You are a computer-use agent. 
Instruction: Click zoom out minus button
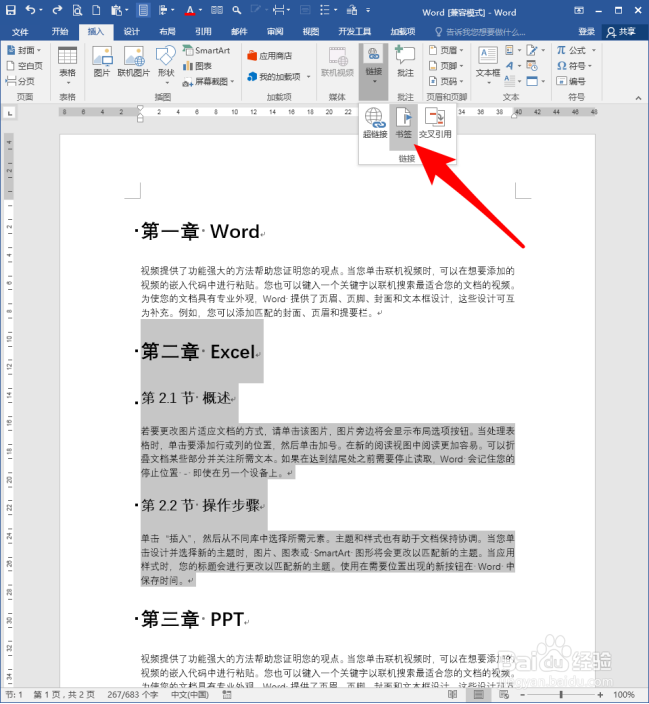522,695
